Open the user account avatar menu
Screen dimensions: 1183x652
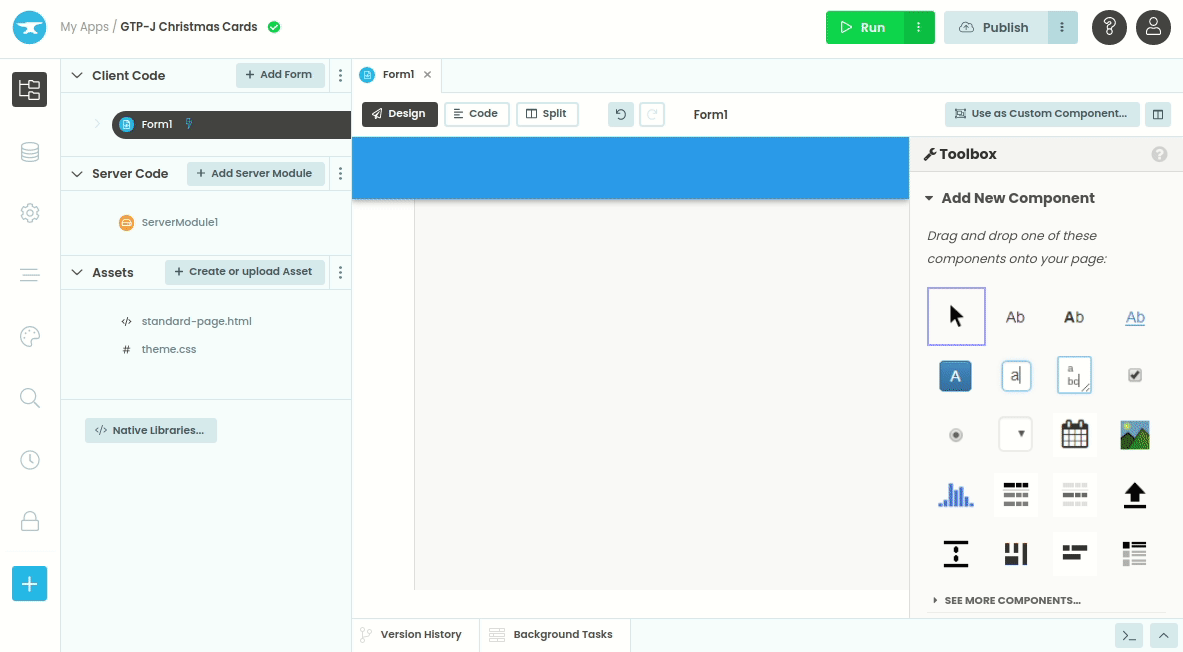click(x=1154, y=28)
